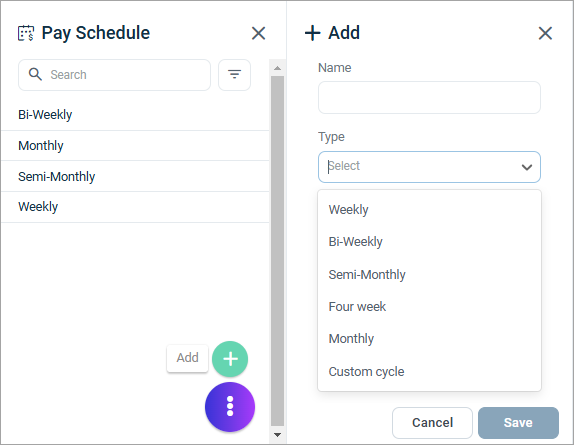Click the Type Select combo box

click(429, 167)
